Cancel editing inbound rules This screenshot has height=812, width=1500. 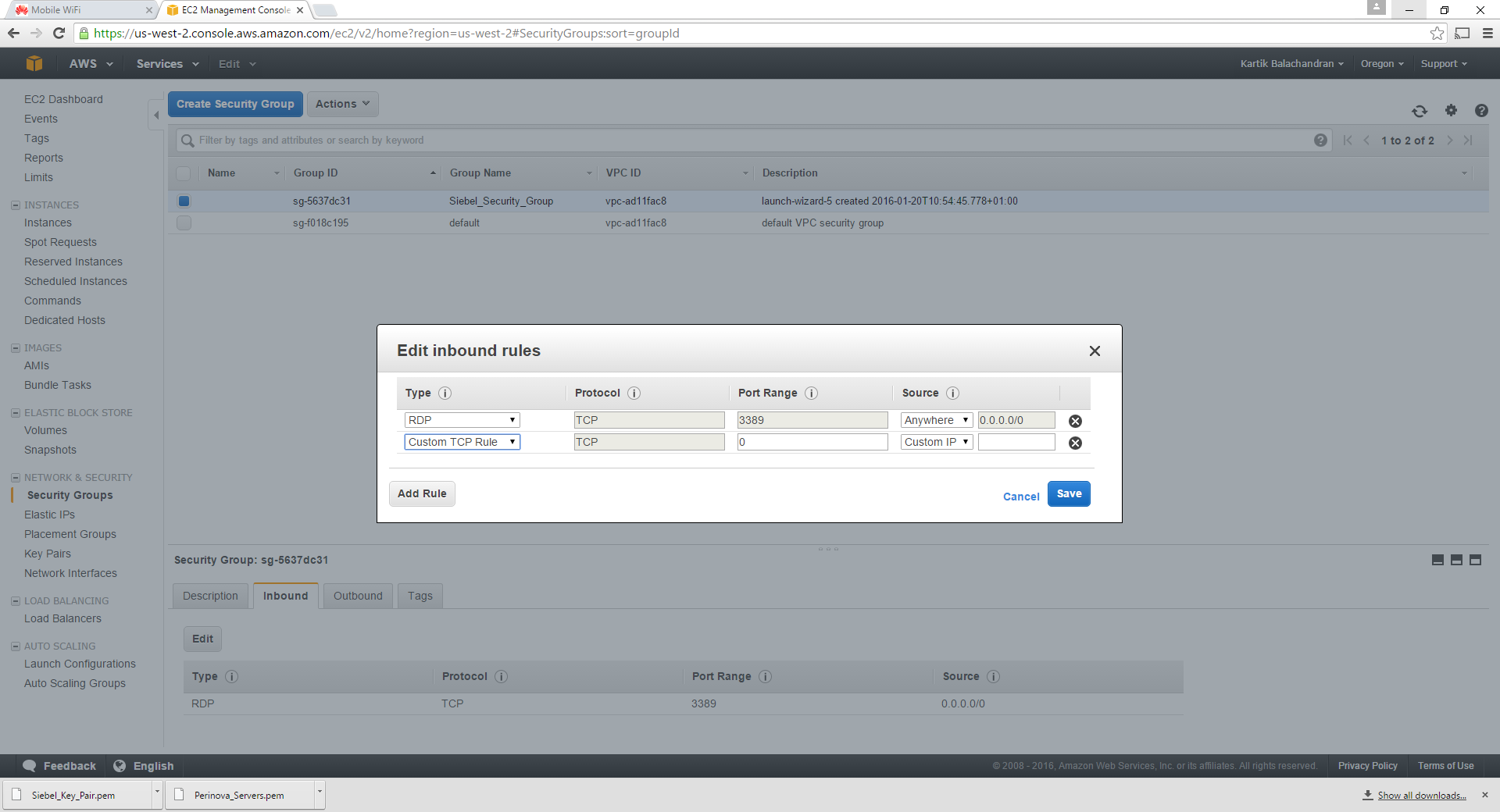point(1021,497)
